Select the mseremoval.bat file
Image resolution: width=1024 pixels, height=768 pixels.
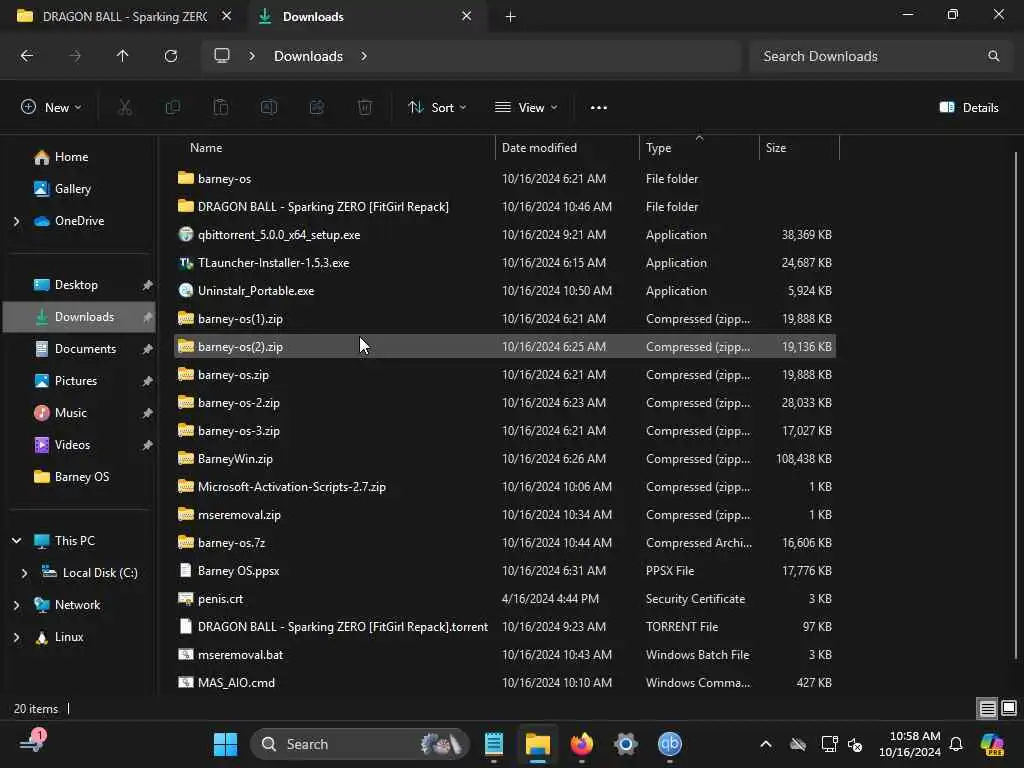505,655
